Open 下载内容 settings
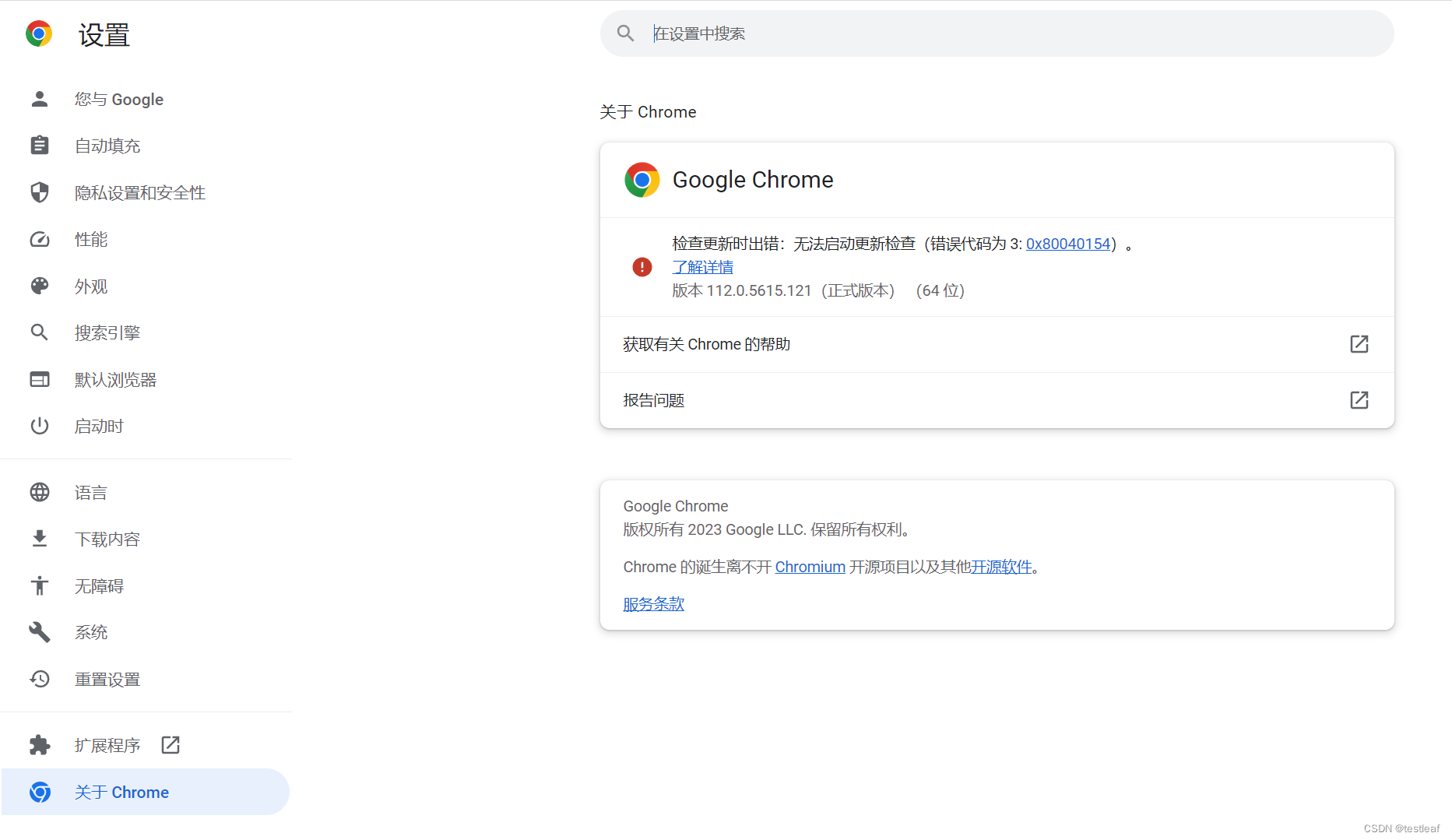The image size is (1452, 840). click(146, 539)
